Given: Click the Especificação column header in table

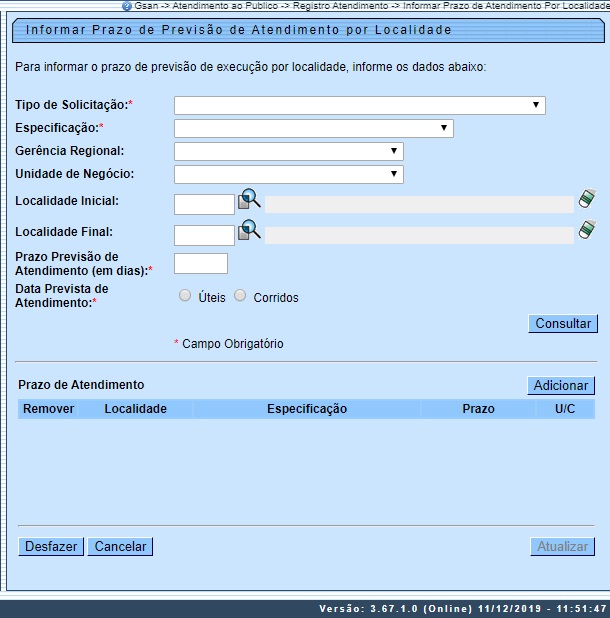Looking at the screenshot, I should coord(307,409).
